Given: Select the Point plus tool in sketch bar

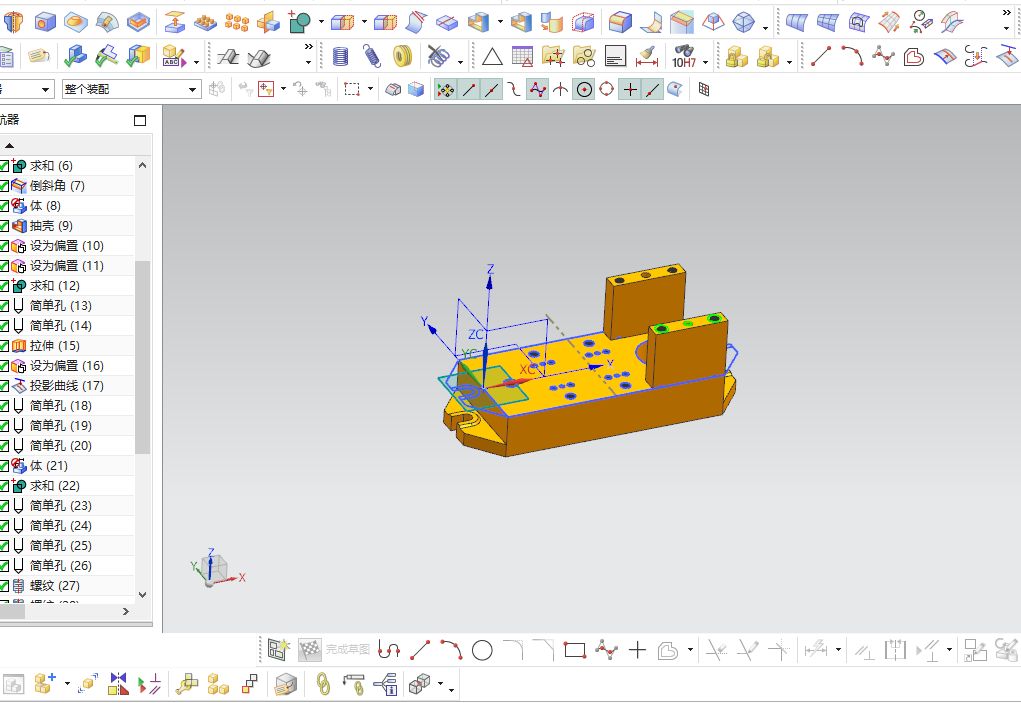Looking at the screenshot, I should pos(637,650).
